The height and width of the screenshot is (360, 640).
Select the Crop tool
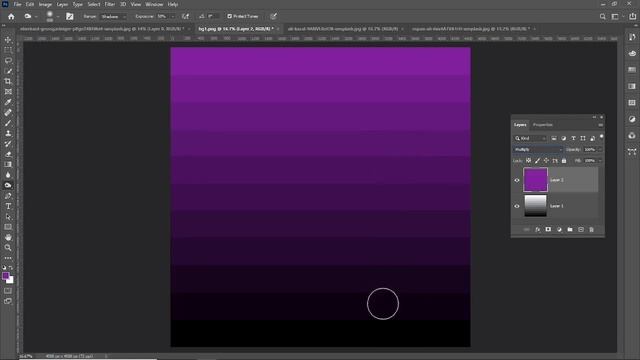pyautogui.click(x=8, y=81)
